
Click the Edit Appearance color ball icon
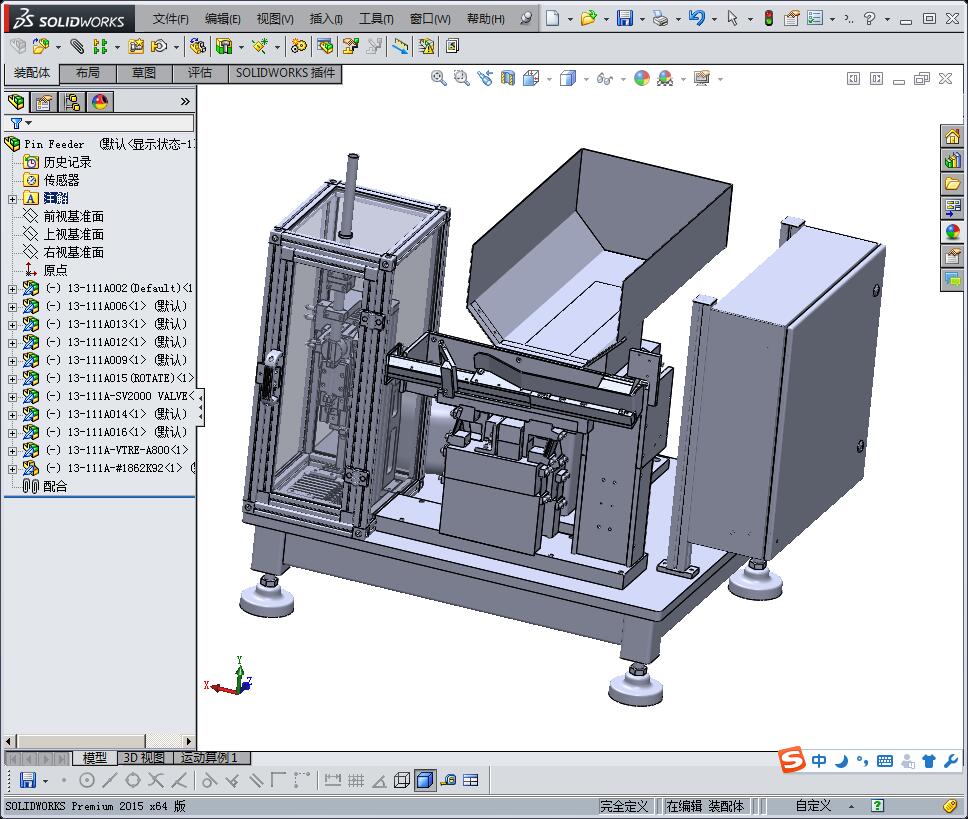(x=642, y=78)
